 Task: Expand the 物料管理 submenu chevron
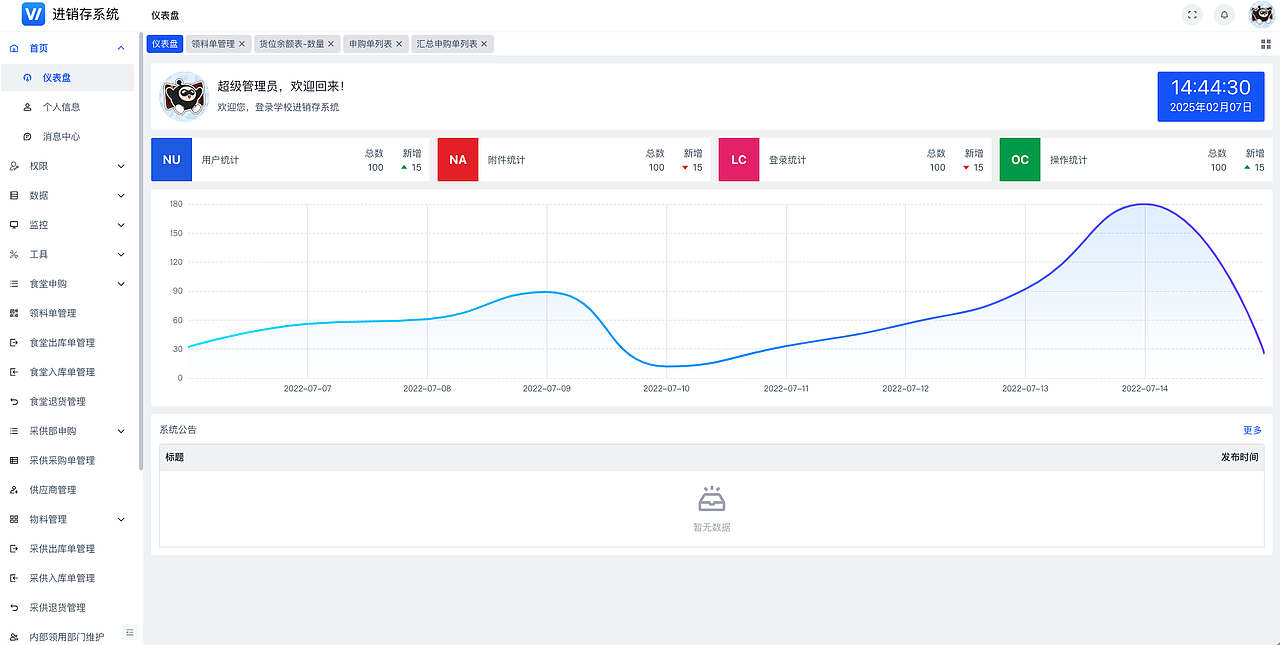(x=121, y=519)
